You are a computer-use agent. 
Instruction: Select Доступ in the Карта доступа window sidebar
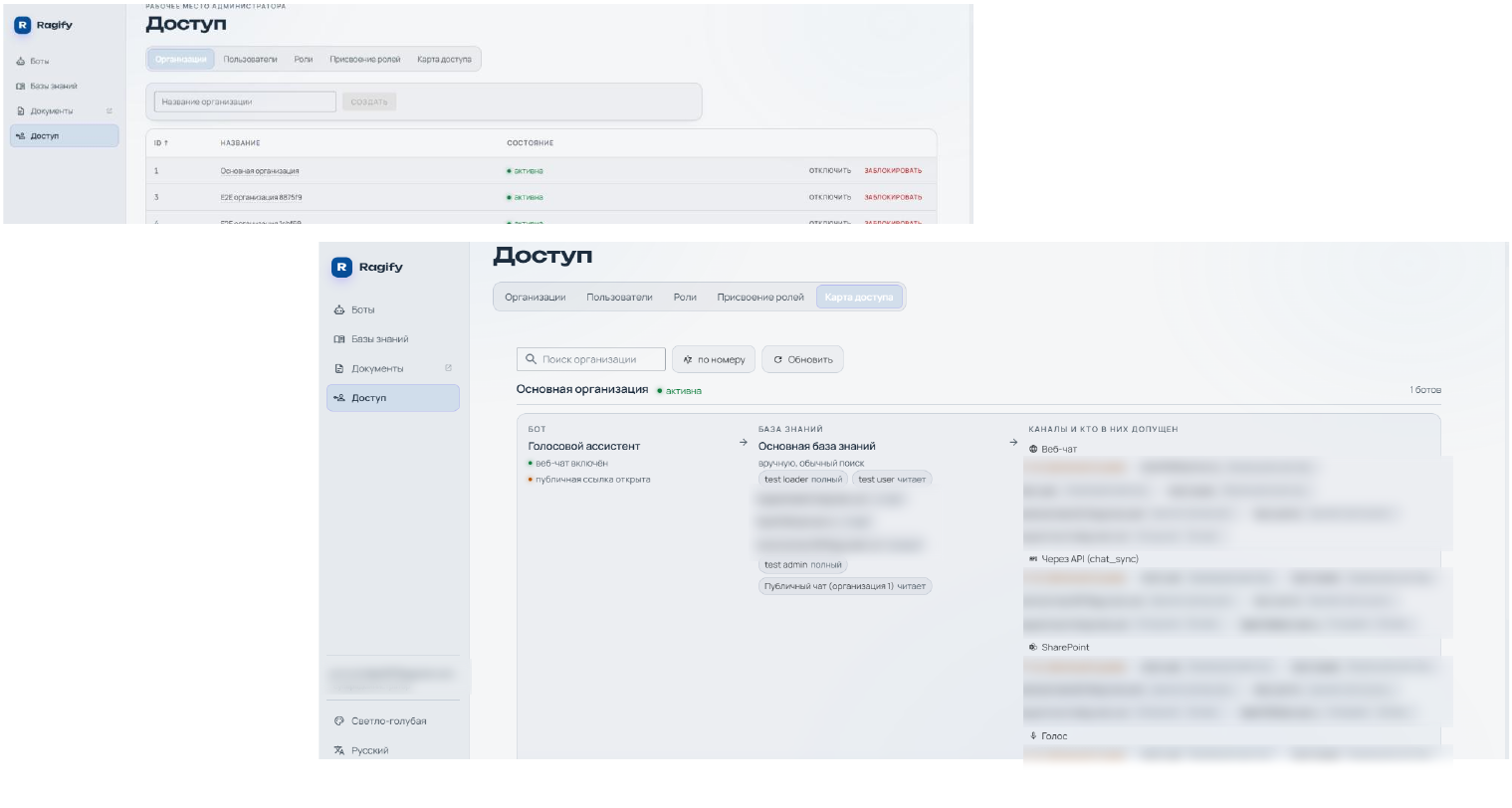[393, 398]
